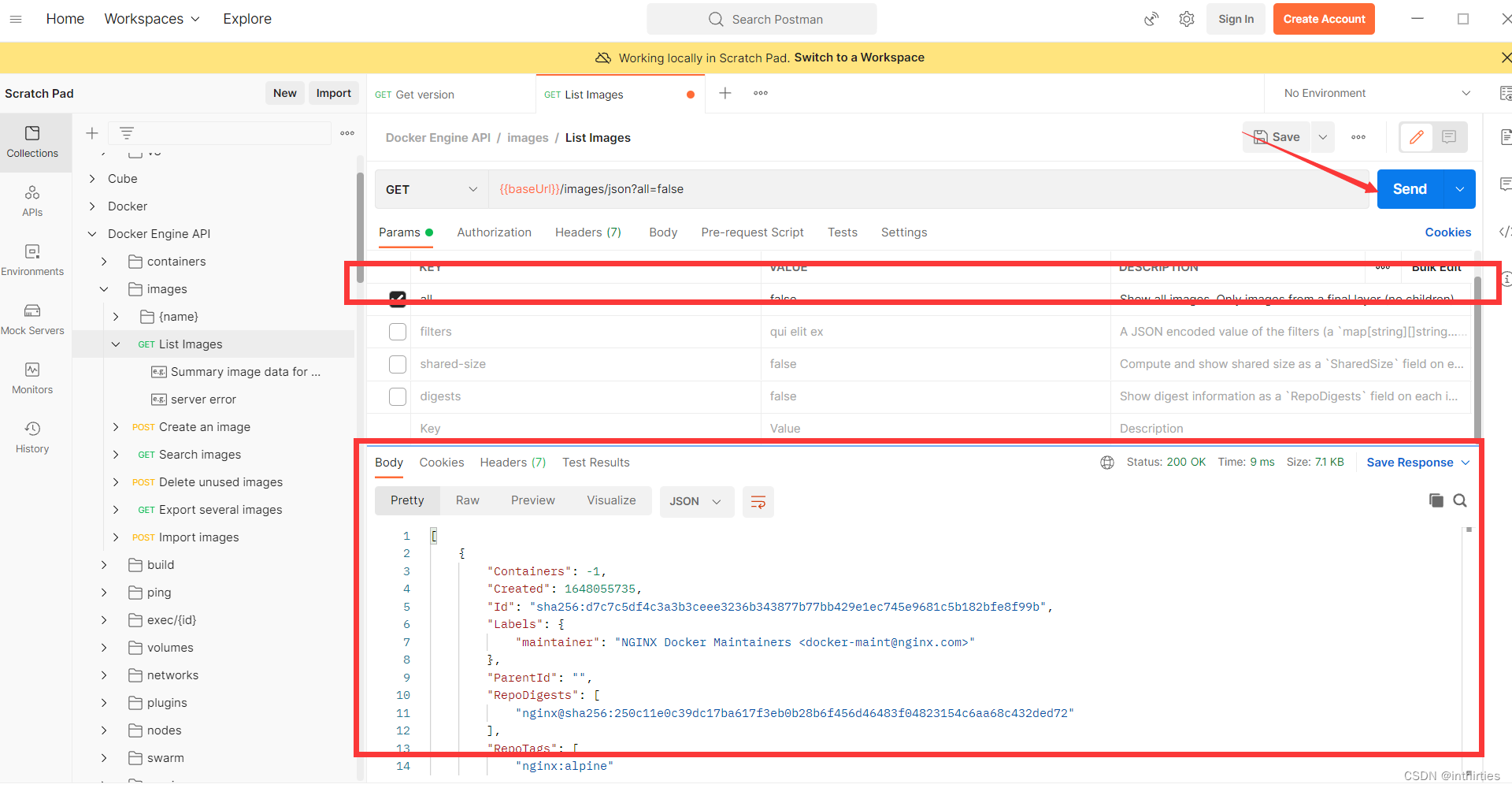
Task: Open the Pre-request Script tab
Action: click(x=752, y=232)
